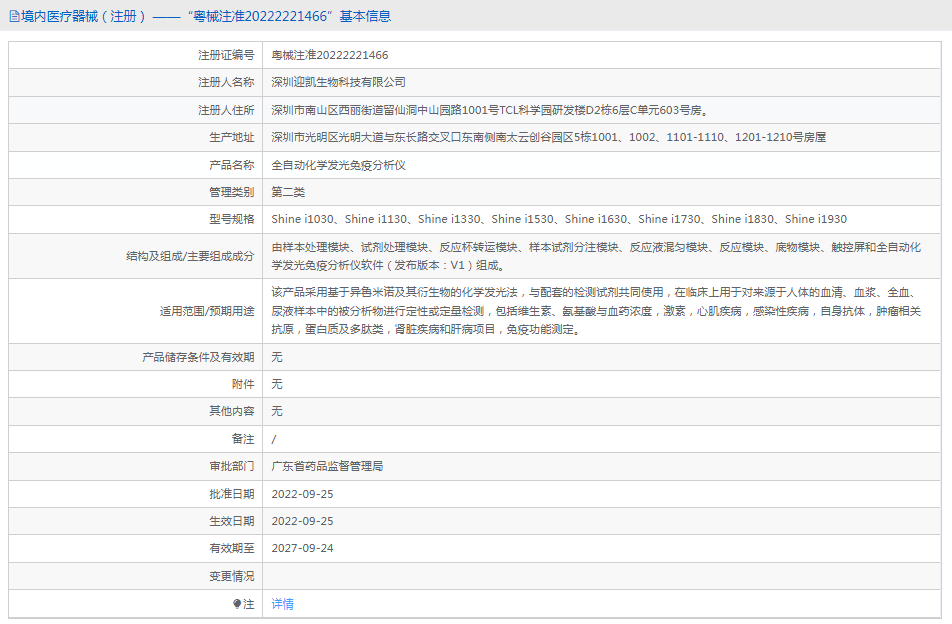Click the 有效期至 label
The height and width of the screenshot is (624, 952).
232,548
